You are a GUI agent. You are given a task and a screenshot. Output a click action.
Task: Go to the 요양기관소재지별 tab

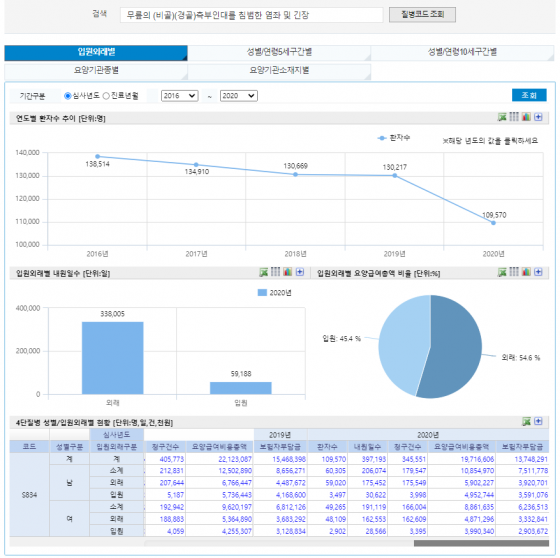tap(279, 70)
